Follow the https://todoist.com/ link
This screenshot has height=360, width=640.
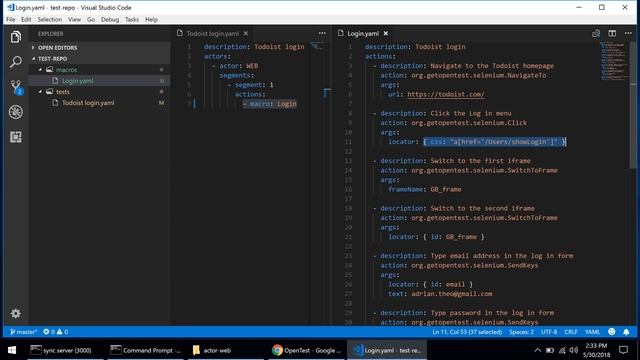[446, 94]
